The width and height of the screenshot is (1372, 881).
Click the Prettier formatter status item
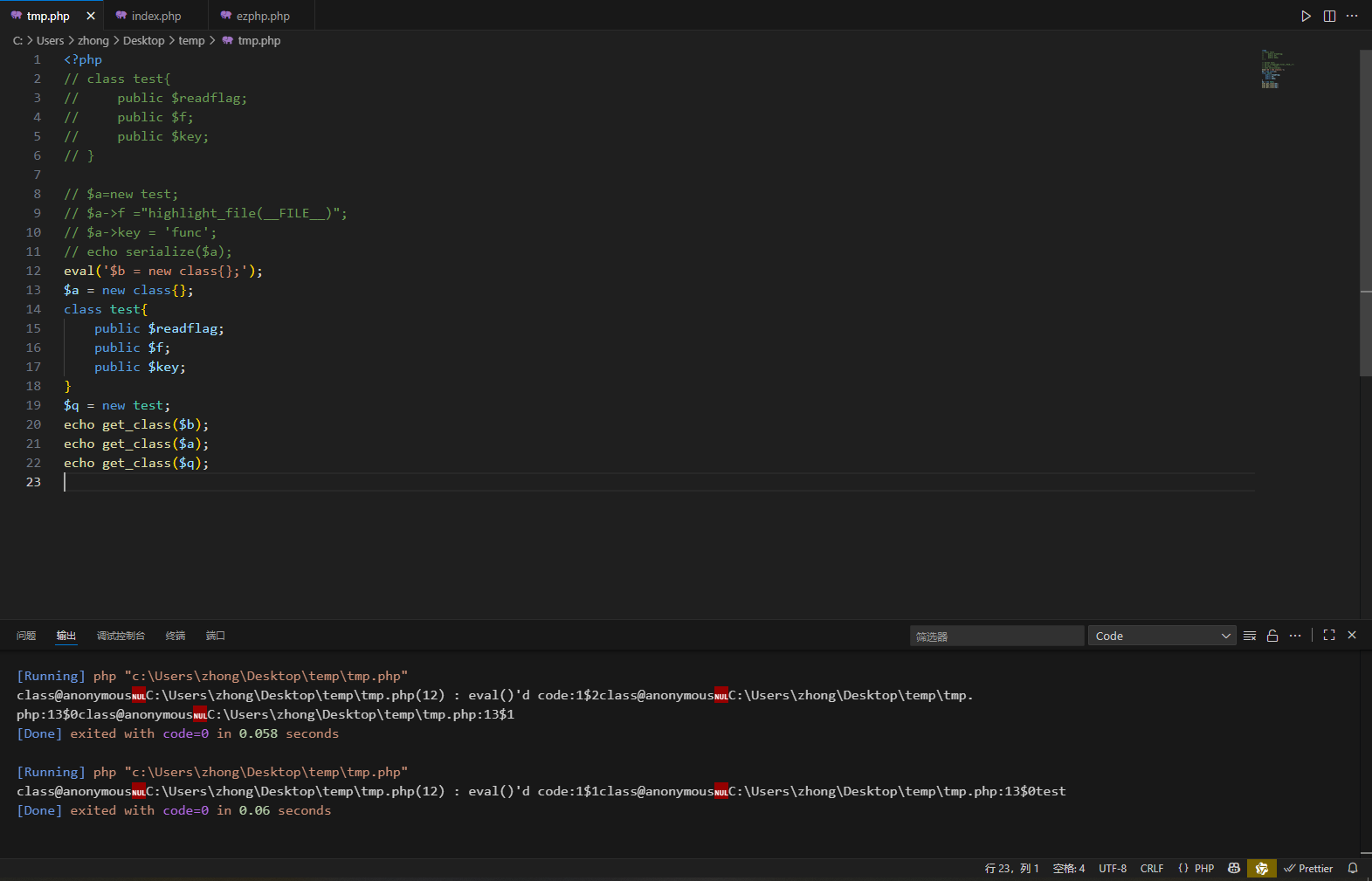(1308, 868)
